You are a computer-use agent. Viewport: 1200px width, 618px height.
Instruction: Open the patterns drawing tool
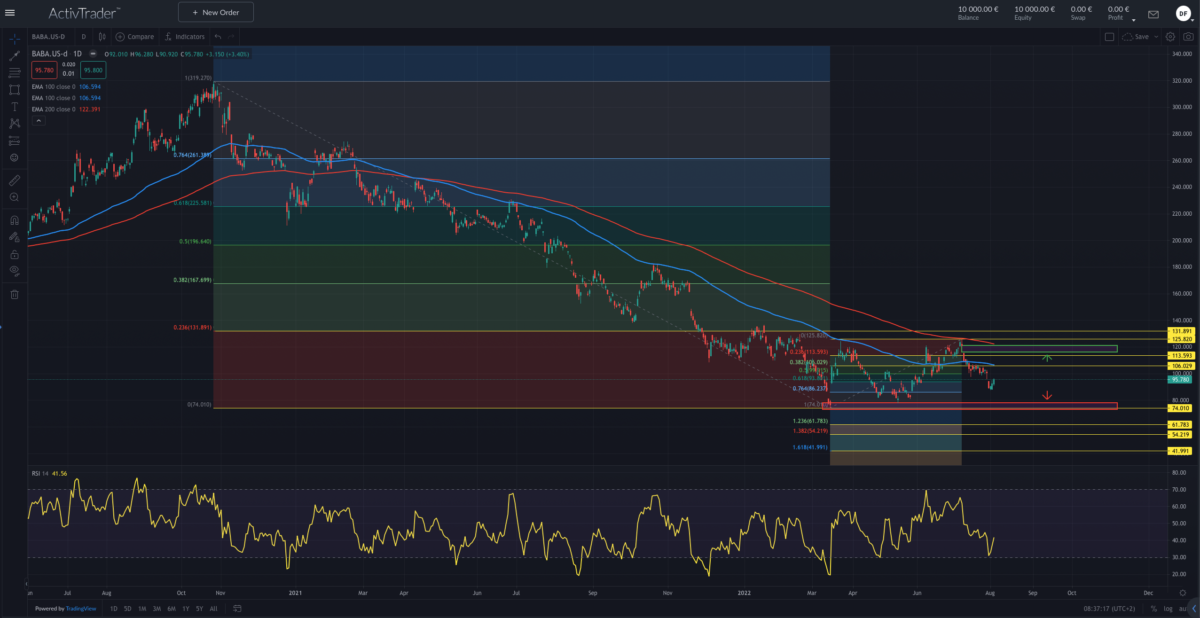(15, 123)
